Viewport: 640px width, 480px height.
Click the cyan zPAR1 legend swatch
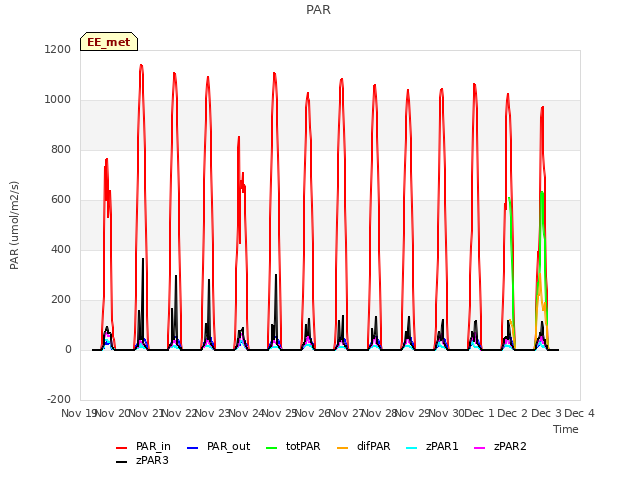click(412, 448)
